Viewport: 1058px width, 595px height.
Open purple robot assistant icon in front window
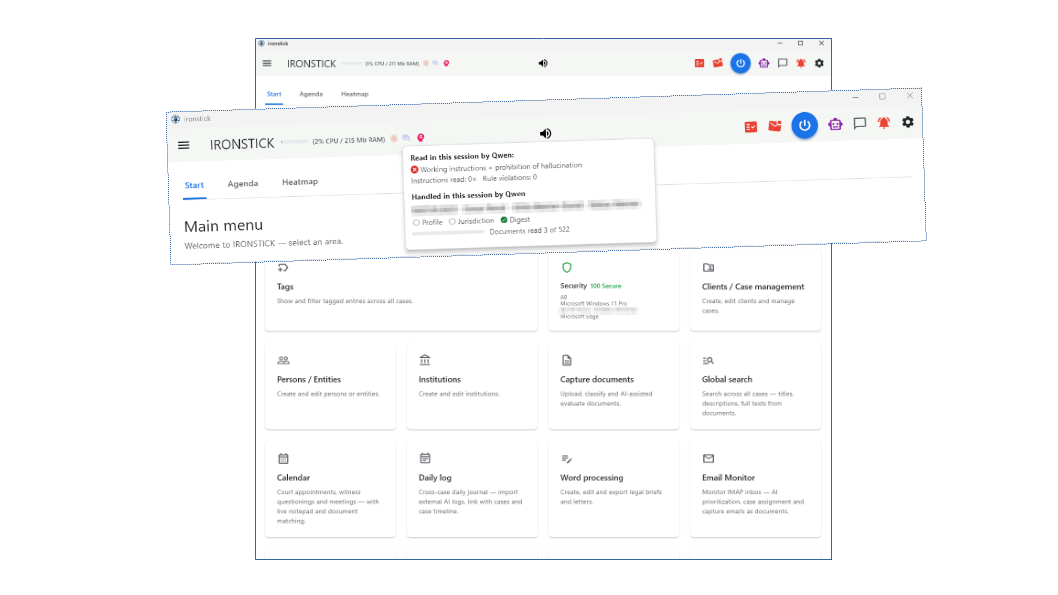(835, 124)
